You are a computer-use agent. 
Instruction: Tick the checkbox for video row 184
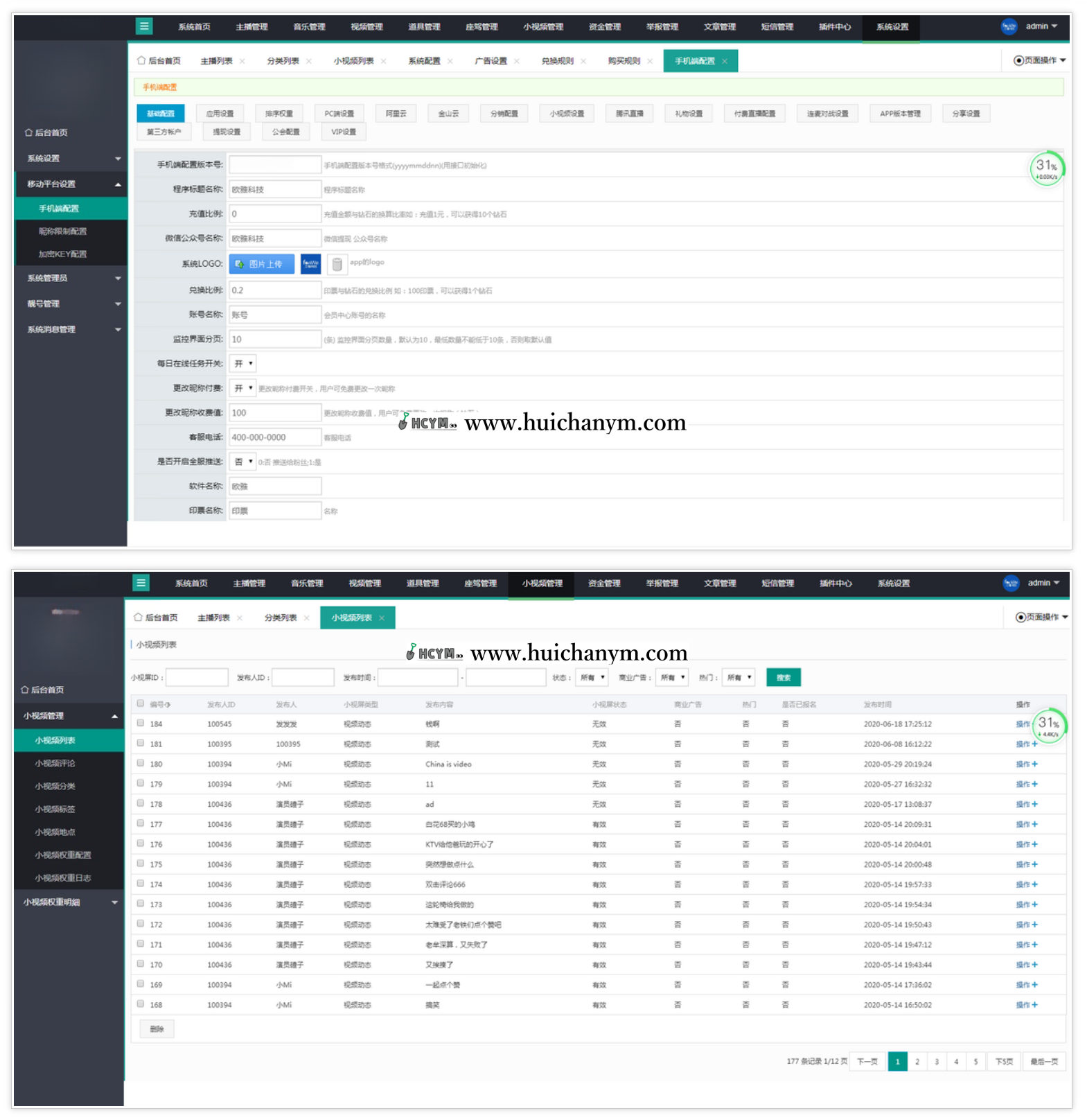click(x=141, y=723)
